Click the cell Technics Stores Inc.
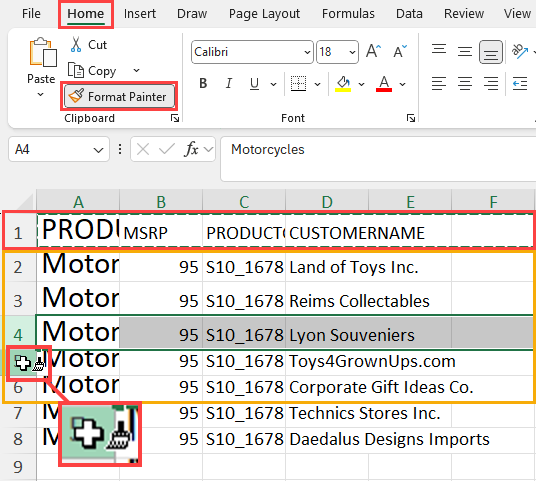The width and height of the screenshot is (536, 481). [365, 413]
